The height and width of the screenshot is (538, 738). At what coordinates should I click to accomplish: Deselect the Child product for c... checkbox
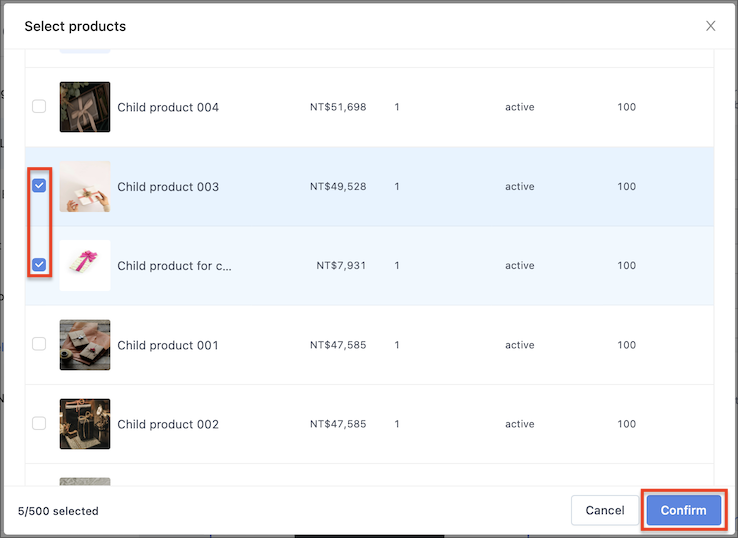[39, 265]
